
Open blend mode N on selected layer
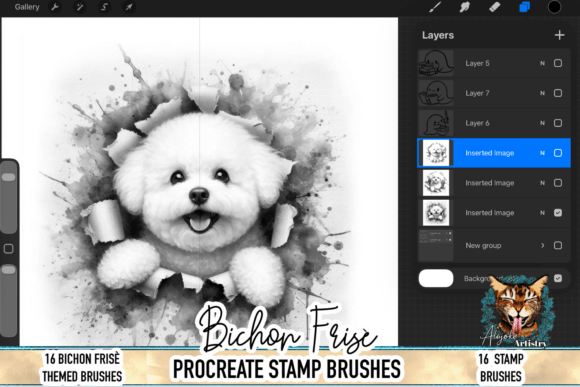pos(542,153)
